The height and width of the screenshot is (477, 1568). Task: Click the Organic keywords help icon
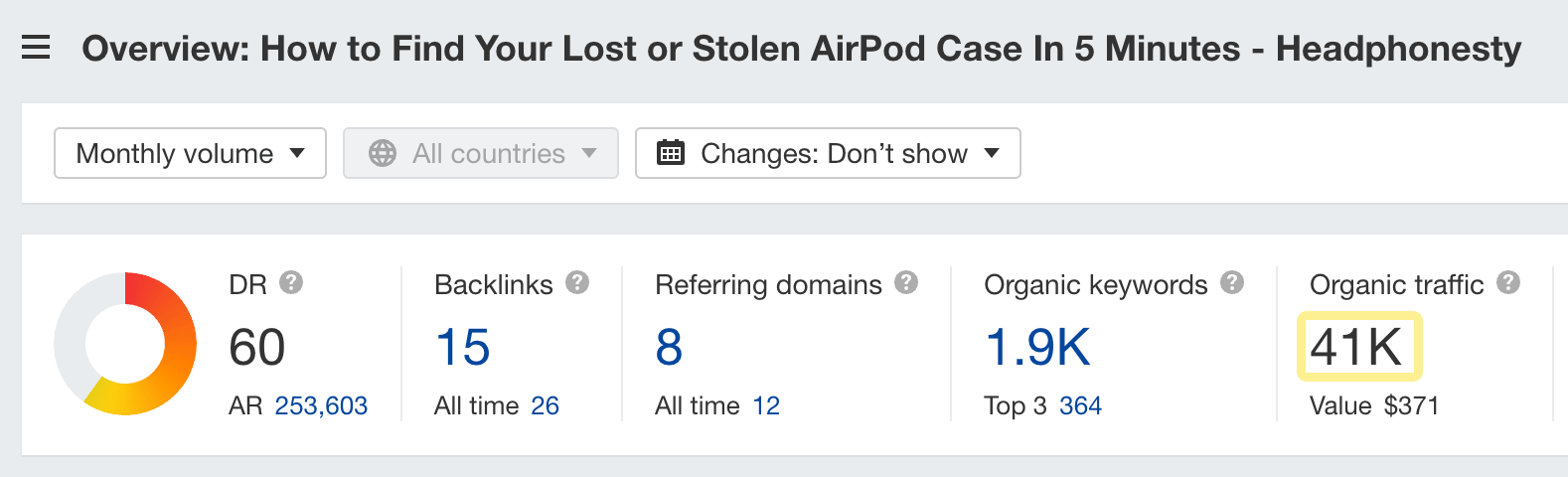(x=1232, y=283)
